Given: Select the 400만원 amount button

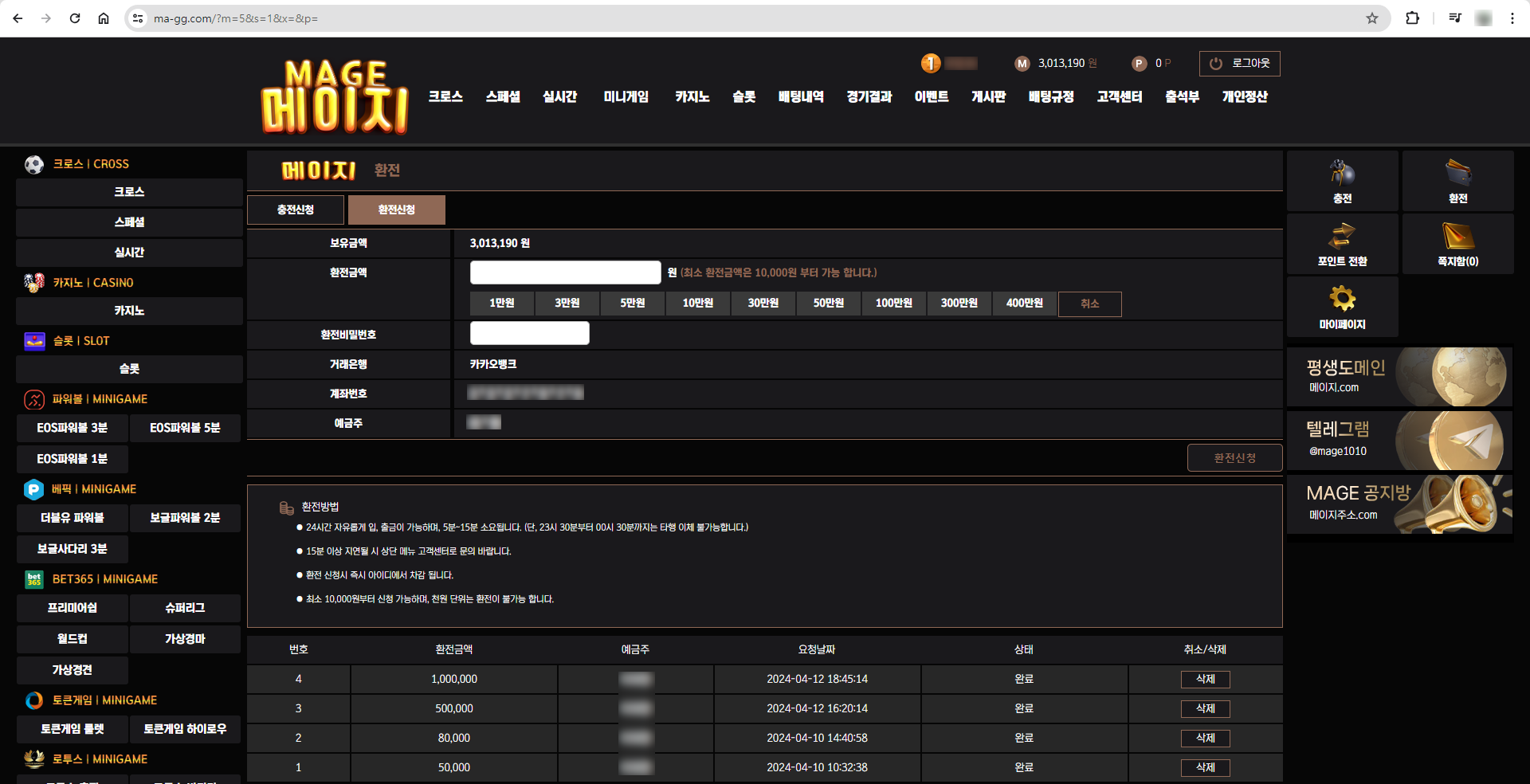Looking at the screenshot, I should [1025, 304].
